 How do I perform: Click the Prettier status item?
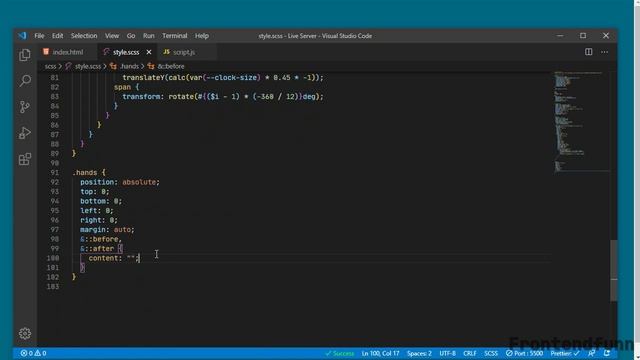[x=565, y=353]
